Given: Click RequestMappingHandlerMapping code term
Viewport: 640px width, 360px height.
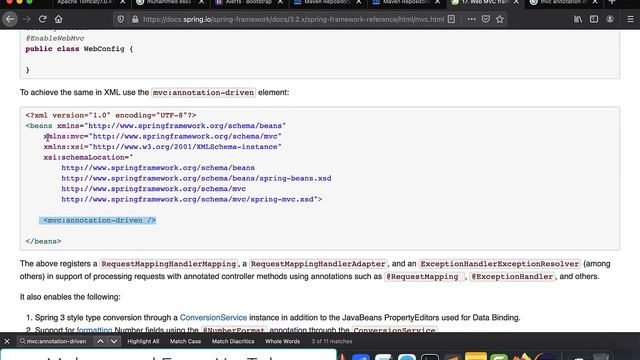Looking at the screenshot, I should pos(169,264).
